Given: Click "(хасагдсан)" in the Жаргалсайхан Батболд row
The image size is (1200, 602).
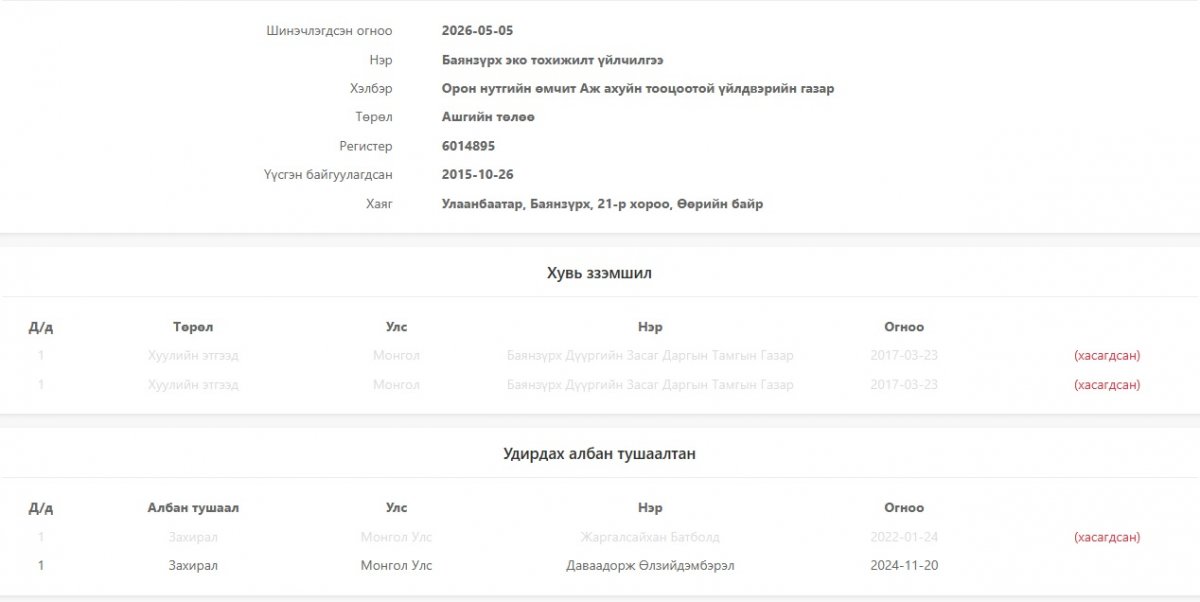Looking at the screenshot, I should tap(1107, 537).
